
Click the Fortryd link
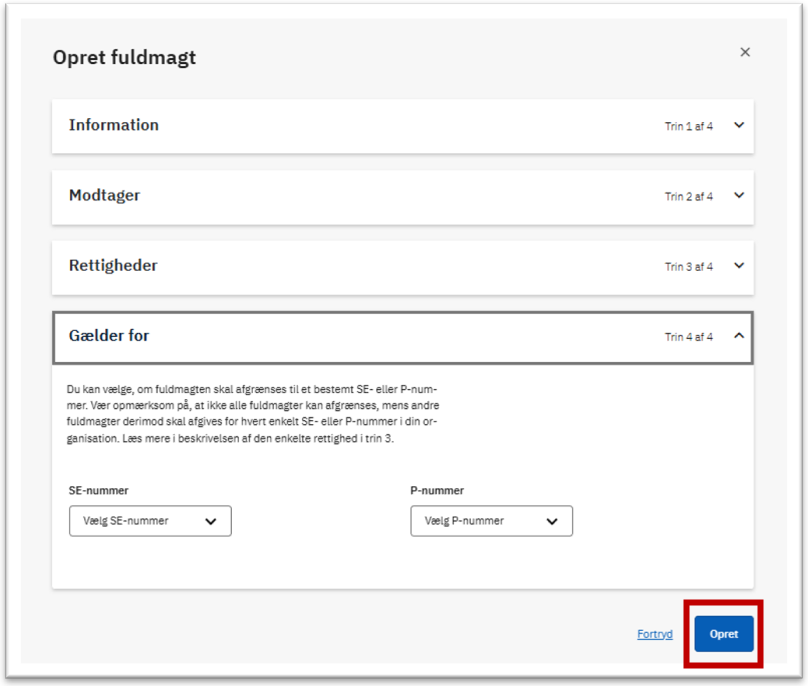coord(654,634)
